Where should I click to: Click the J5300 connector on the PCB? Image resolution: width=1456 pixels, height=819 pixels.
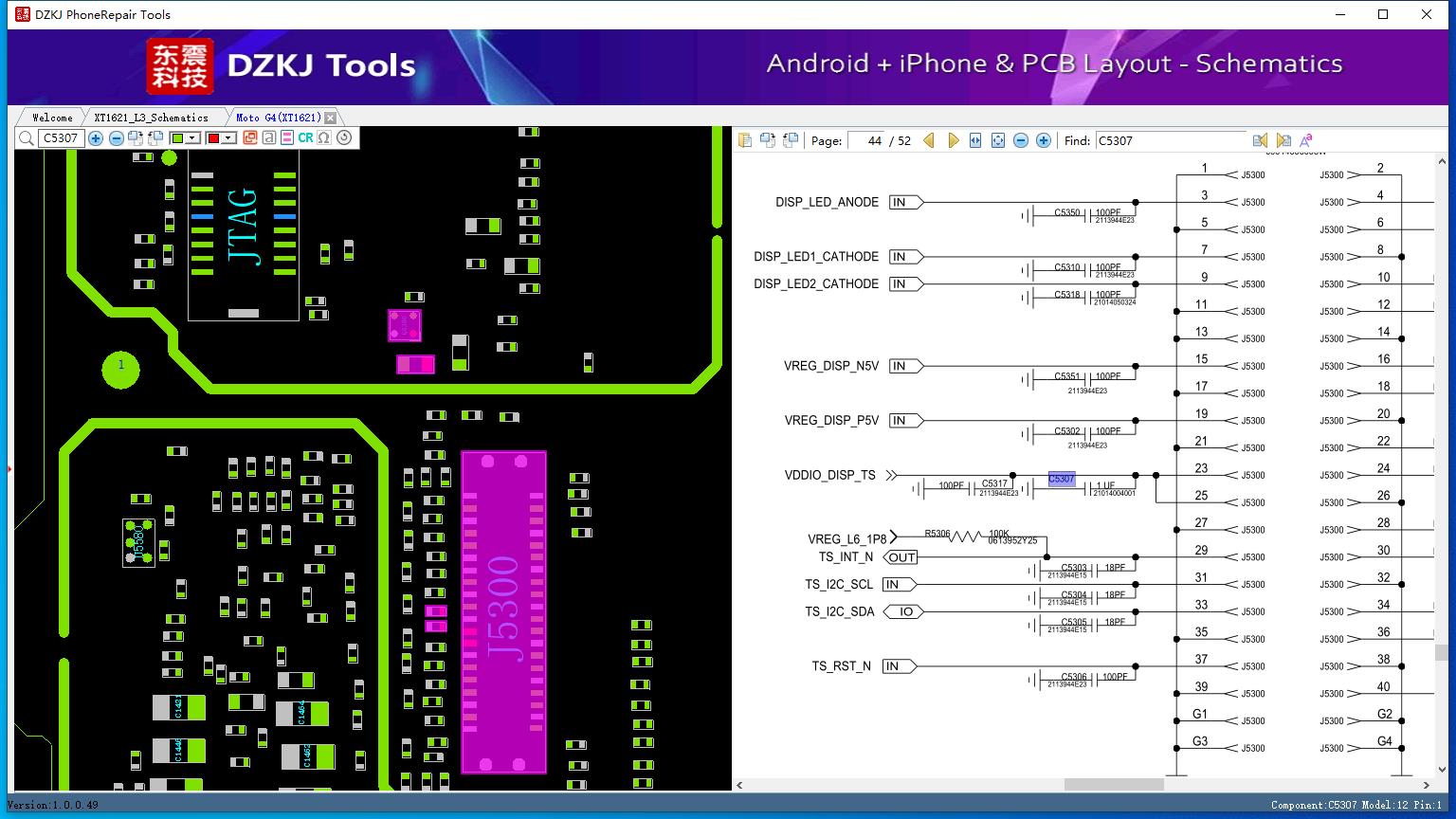click(x=503, y=611)
